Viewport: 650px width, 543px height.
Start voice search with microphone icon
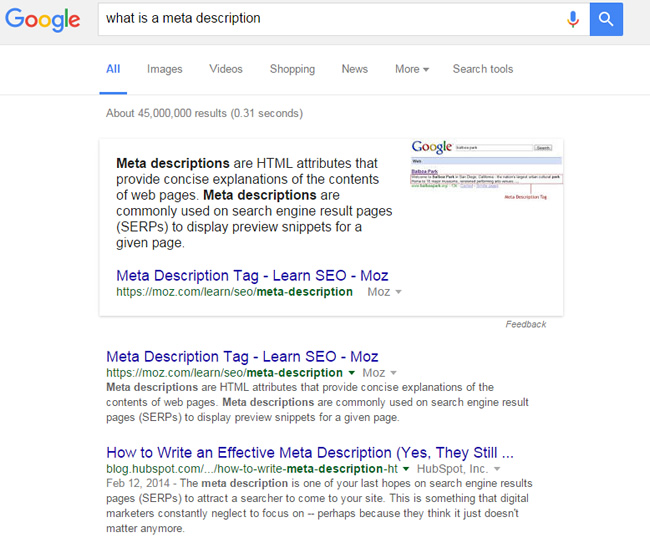[573, 19]
